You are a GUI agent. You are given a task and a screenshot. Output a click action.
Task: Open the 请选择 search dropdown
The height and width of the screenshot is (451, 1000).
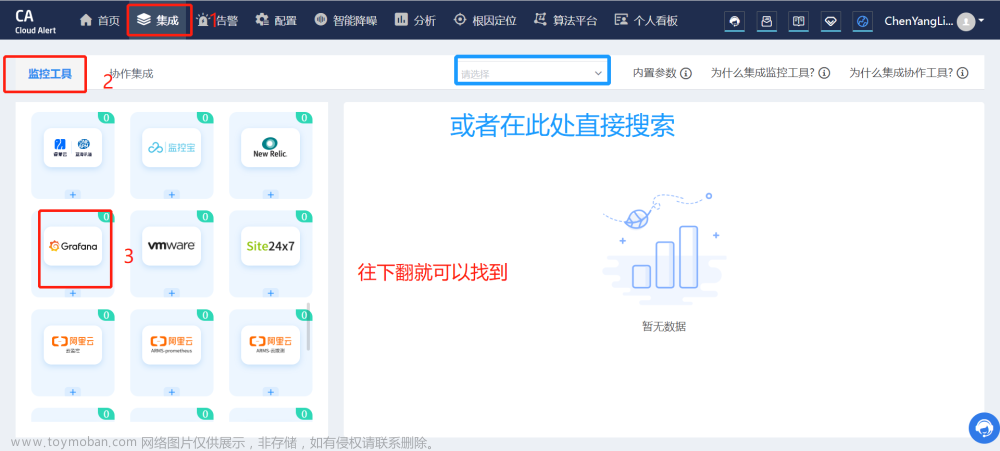(x=532, y=70)
